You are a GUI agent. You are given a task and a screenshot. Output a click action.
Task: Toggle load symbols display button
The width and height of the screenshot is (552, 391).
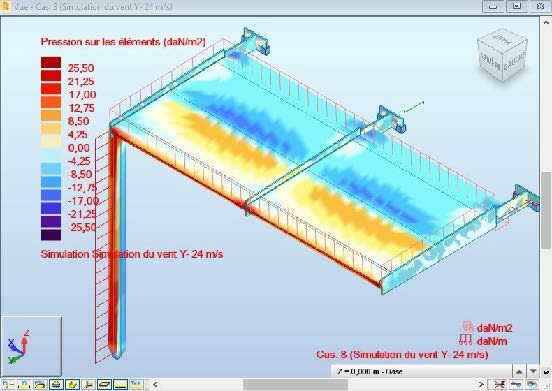121,384
